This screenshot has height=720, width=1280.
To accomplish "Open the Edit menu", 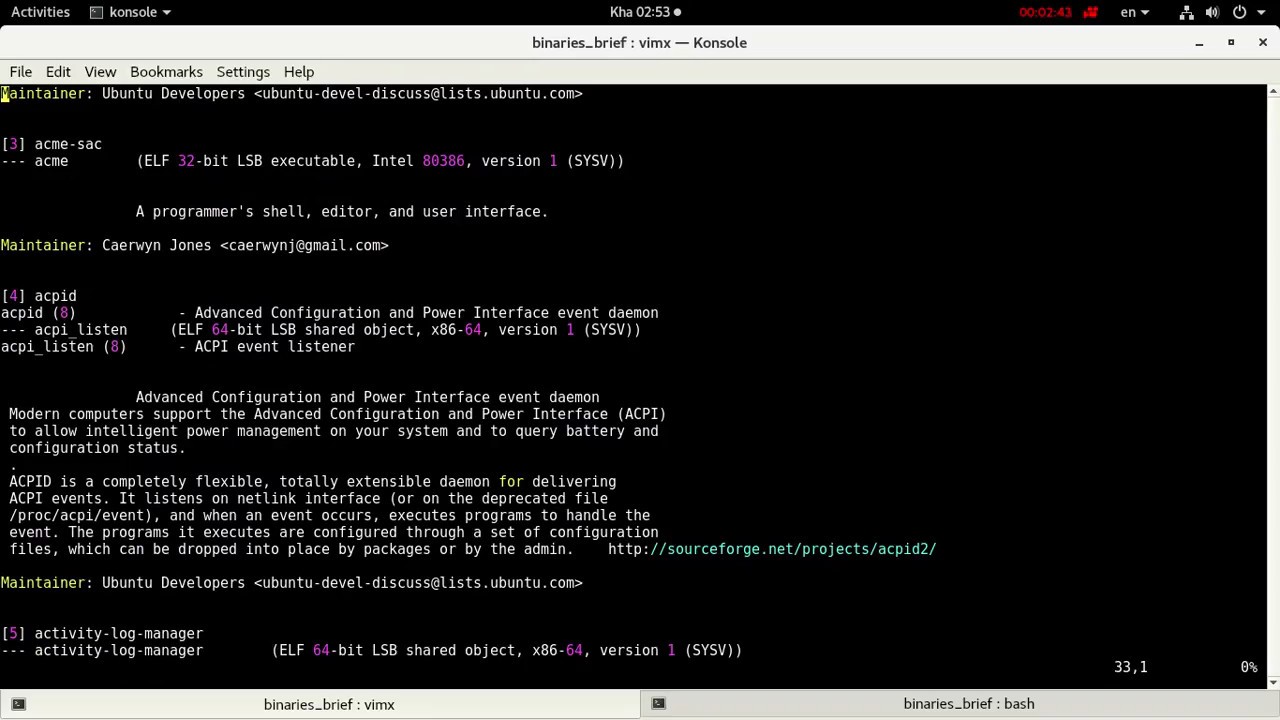I will tap(58, 72).
